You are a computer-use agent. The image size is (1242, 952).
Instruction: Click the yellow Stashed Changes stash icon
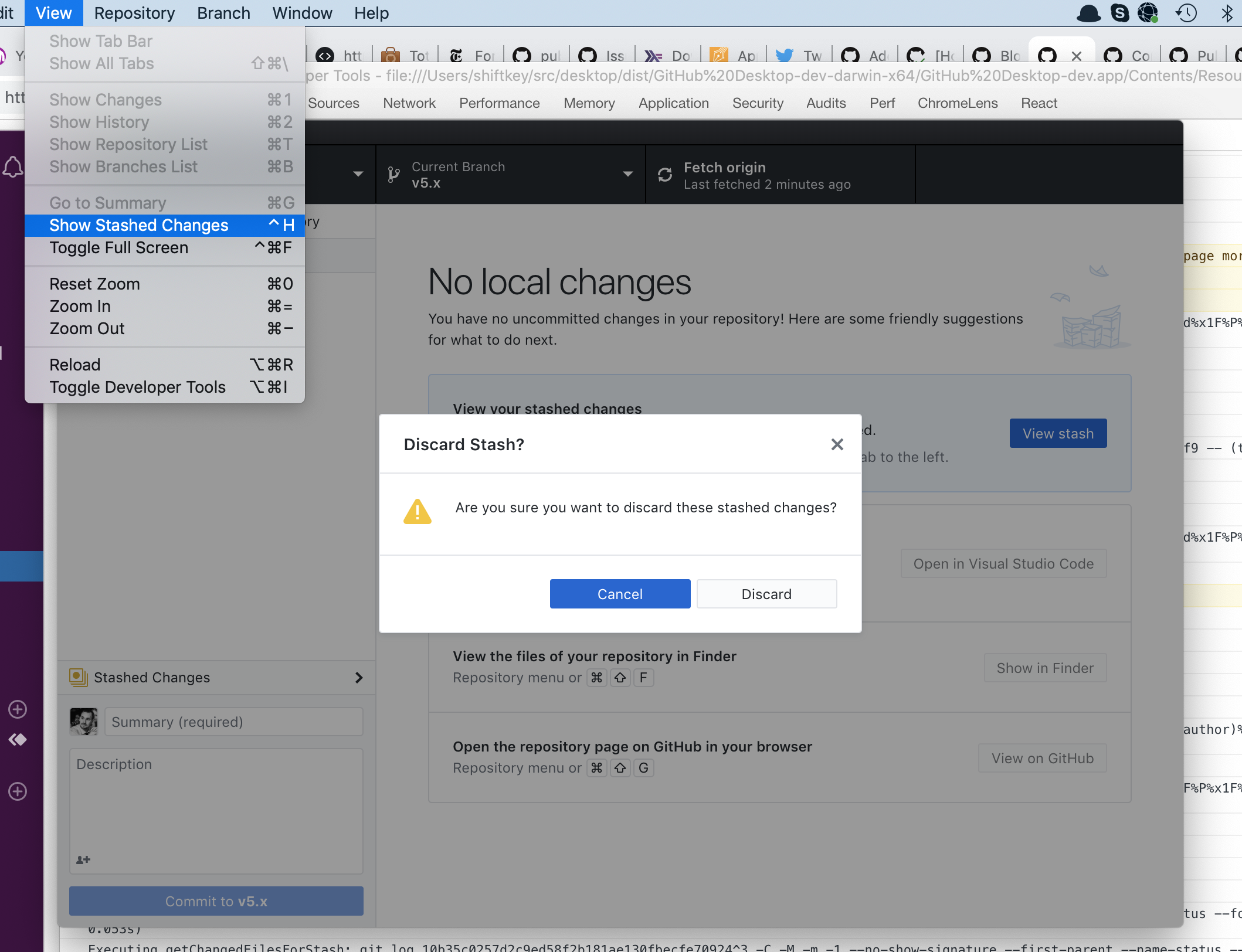point(78,676)
